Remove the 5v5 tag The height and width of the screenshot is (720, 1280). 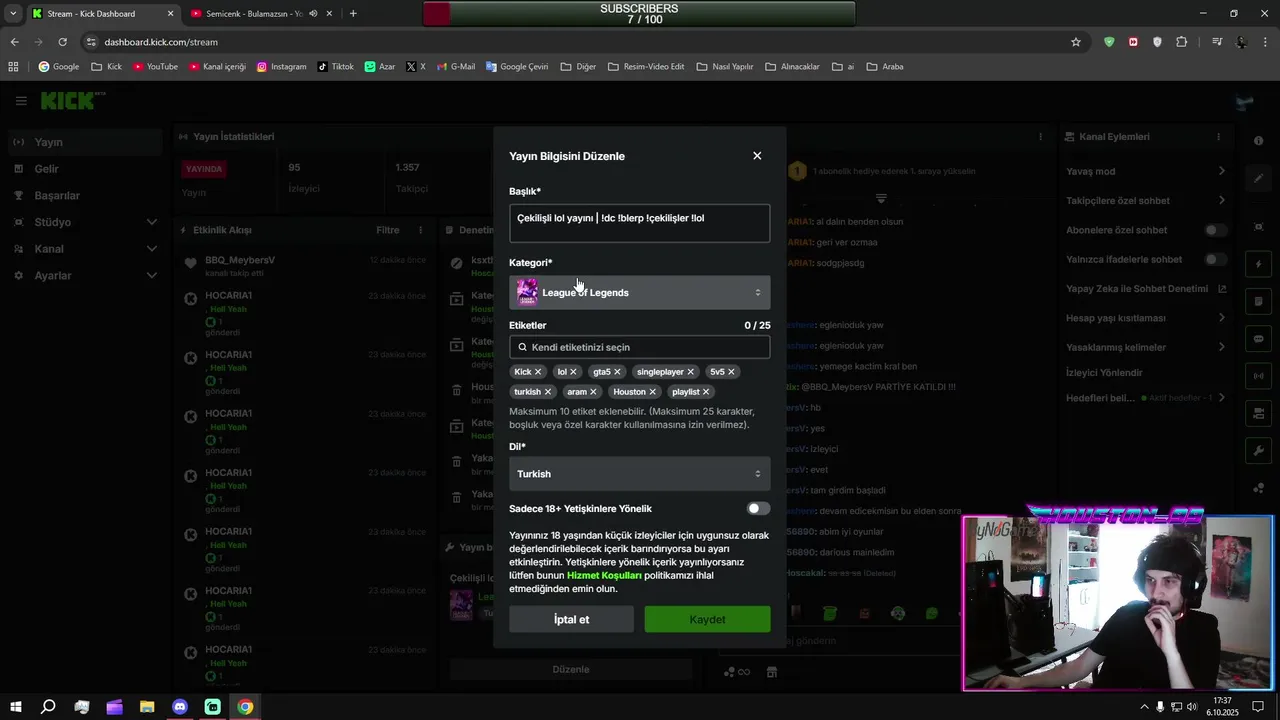[731, 372]
